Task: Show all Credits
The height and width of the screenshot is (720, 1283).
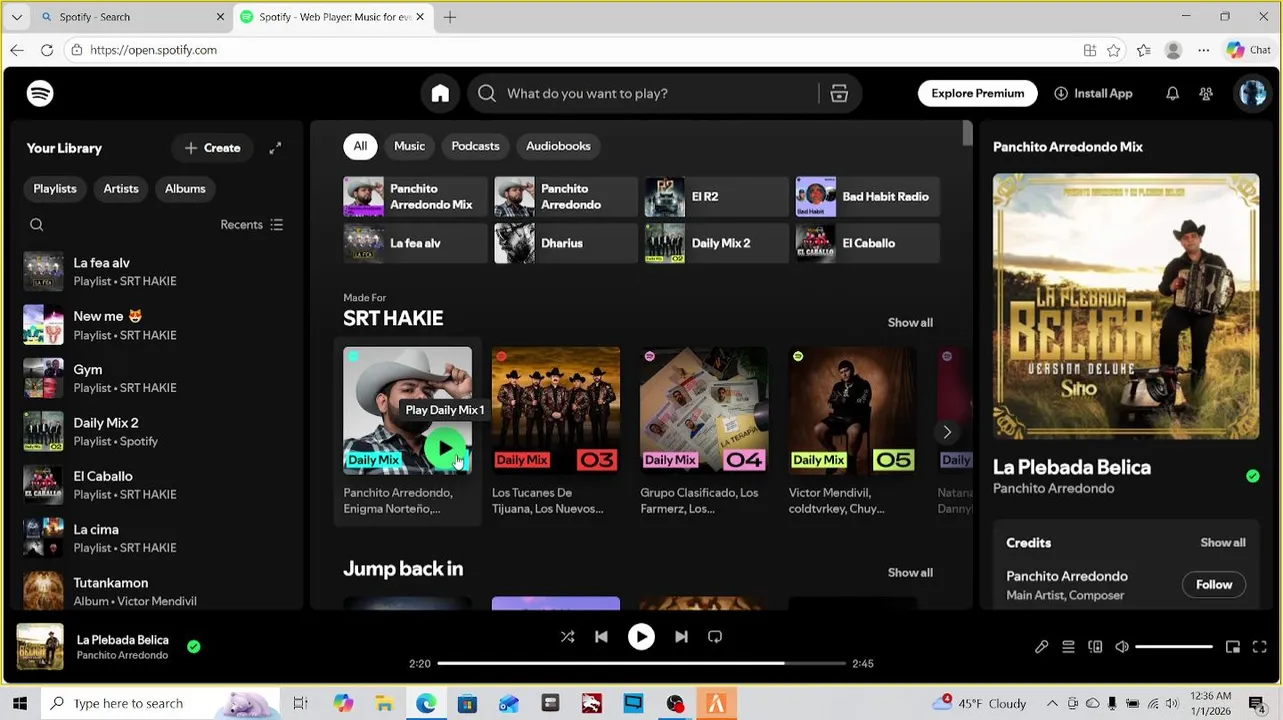Action: 1223,543
